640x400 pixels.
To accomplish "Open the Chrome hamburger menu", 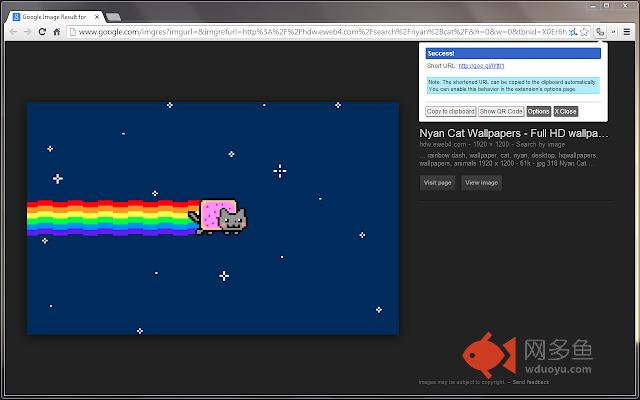I will (x=629, y=31).
